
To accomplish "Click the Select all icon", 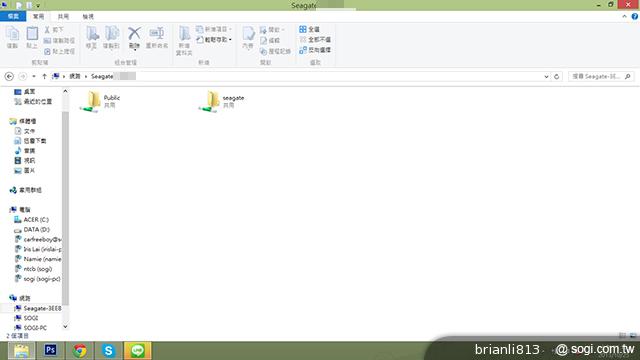I will pyautogui.click(x=303, y=29).
